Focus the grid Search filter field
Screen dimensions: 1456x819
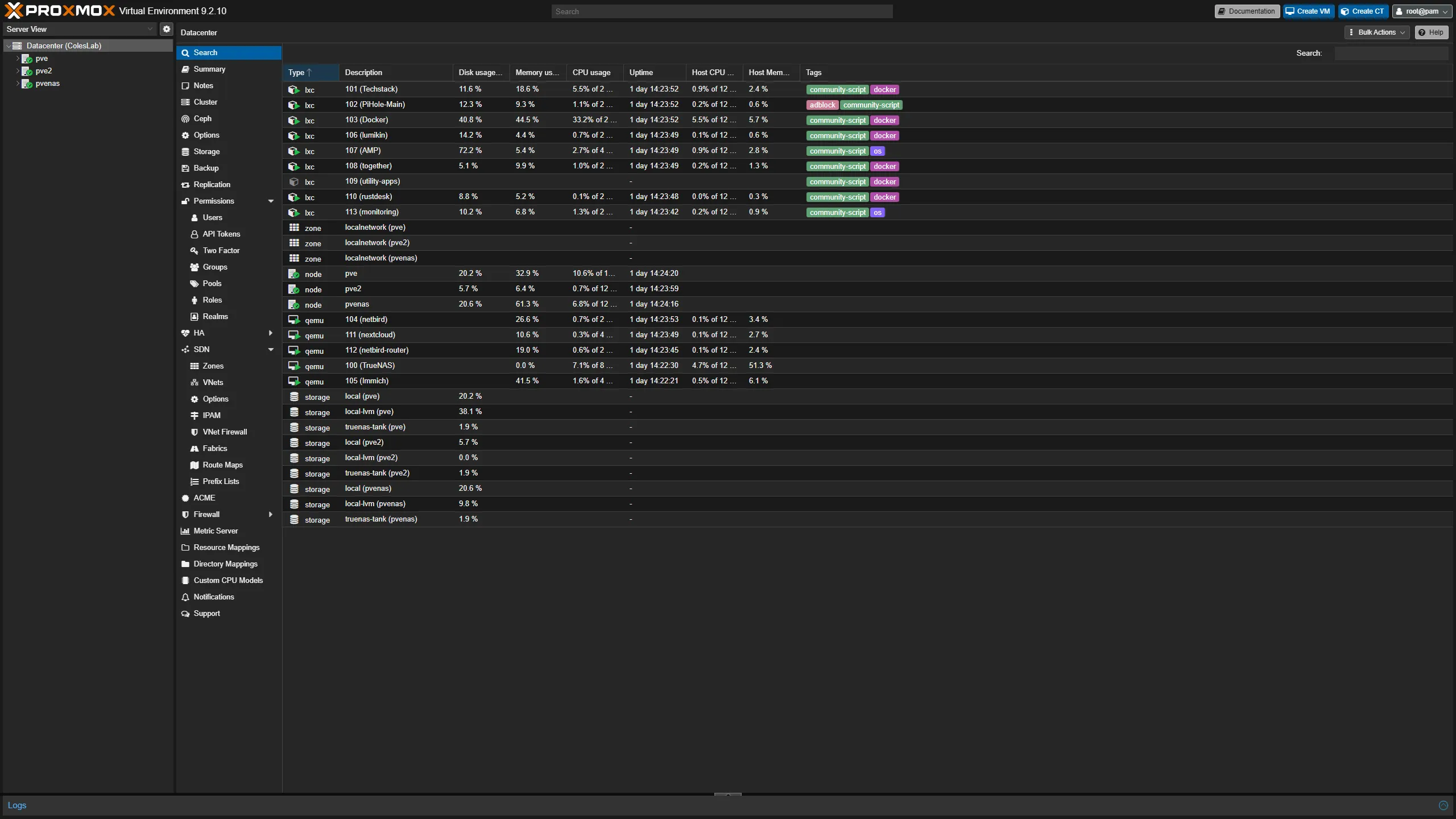(x=1391, y=53)
